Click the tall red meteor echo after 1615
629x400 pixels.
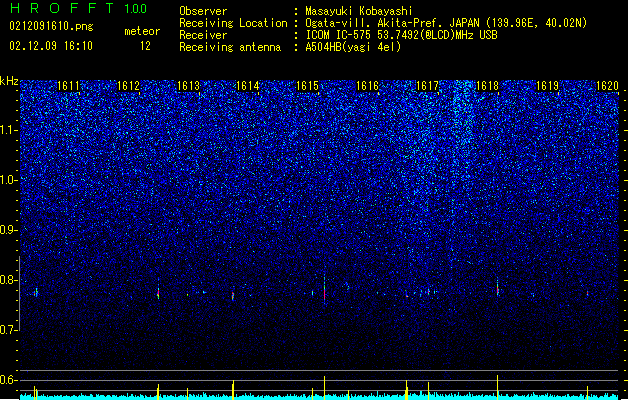pos(324,290)
